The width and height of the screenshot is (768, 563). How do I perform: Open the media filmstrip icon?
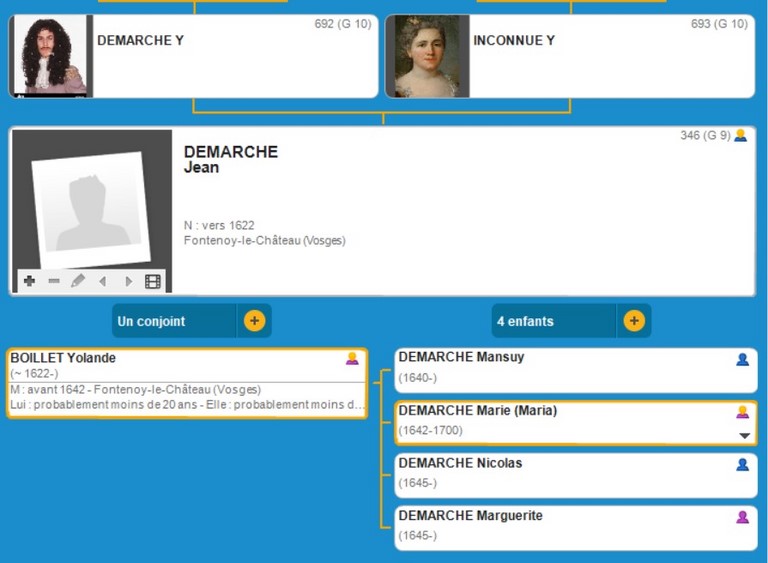(152, 281)
